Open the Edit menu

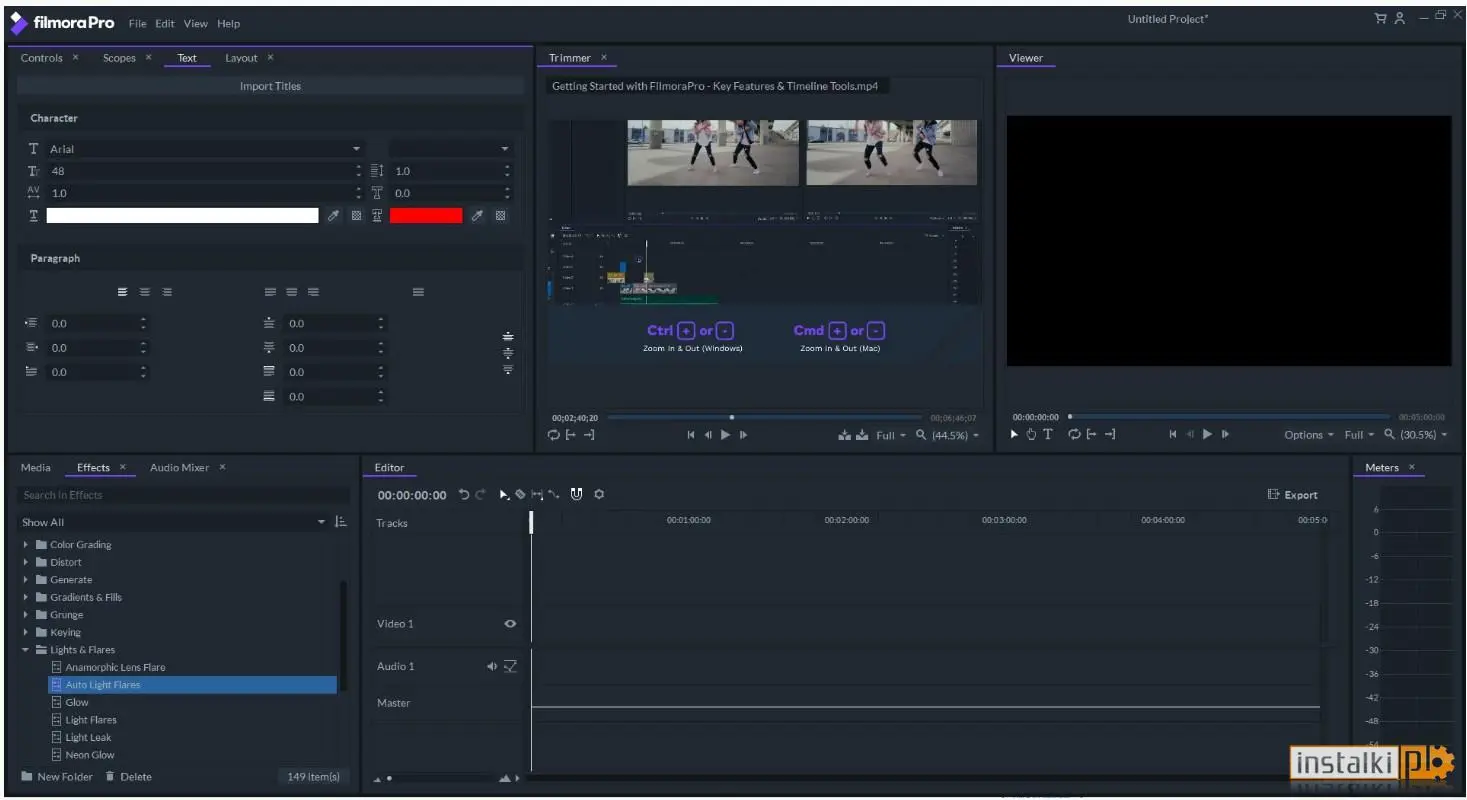(x=165, y=23)
